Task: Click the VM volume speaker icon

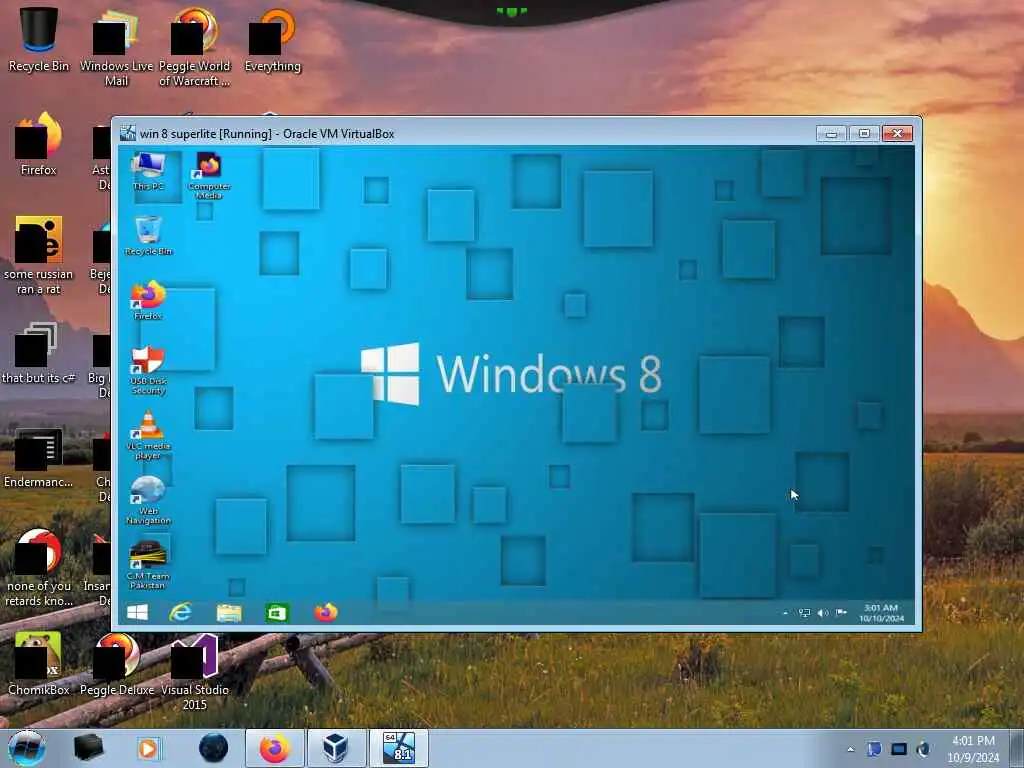Action: [x=823, y=613]
